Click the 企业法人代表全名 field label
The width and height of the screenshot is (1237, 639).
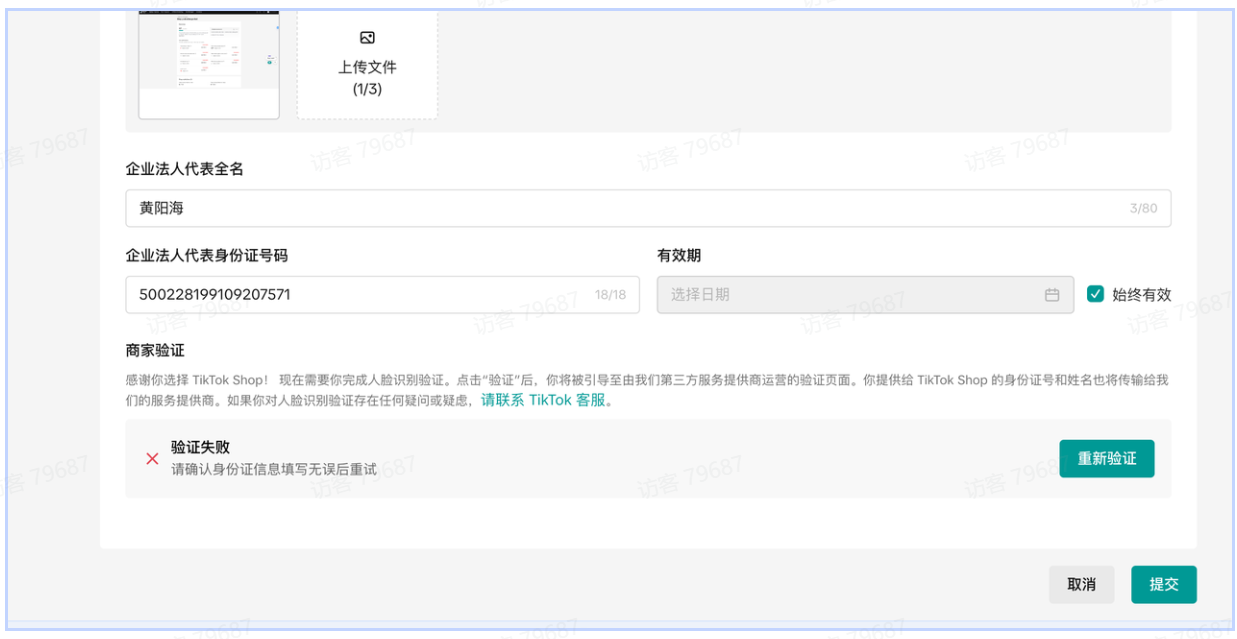click(x=184, y=169)
